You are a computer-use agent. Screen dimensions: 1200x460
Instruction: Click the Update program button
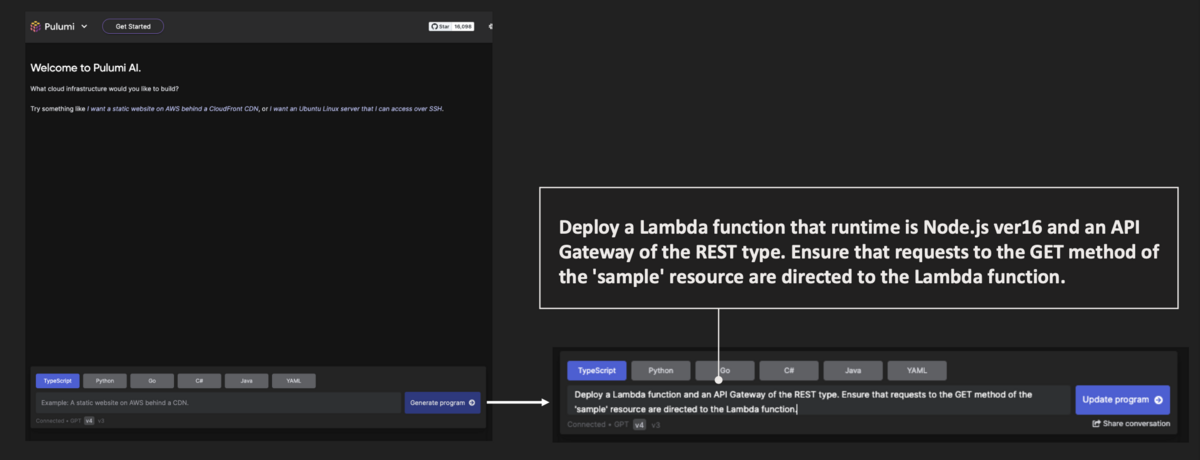pyautogui.click(x=1122, y=400)
